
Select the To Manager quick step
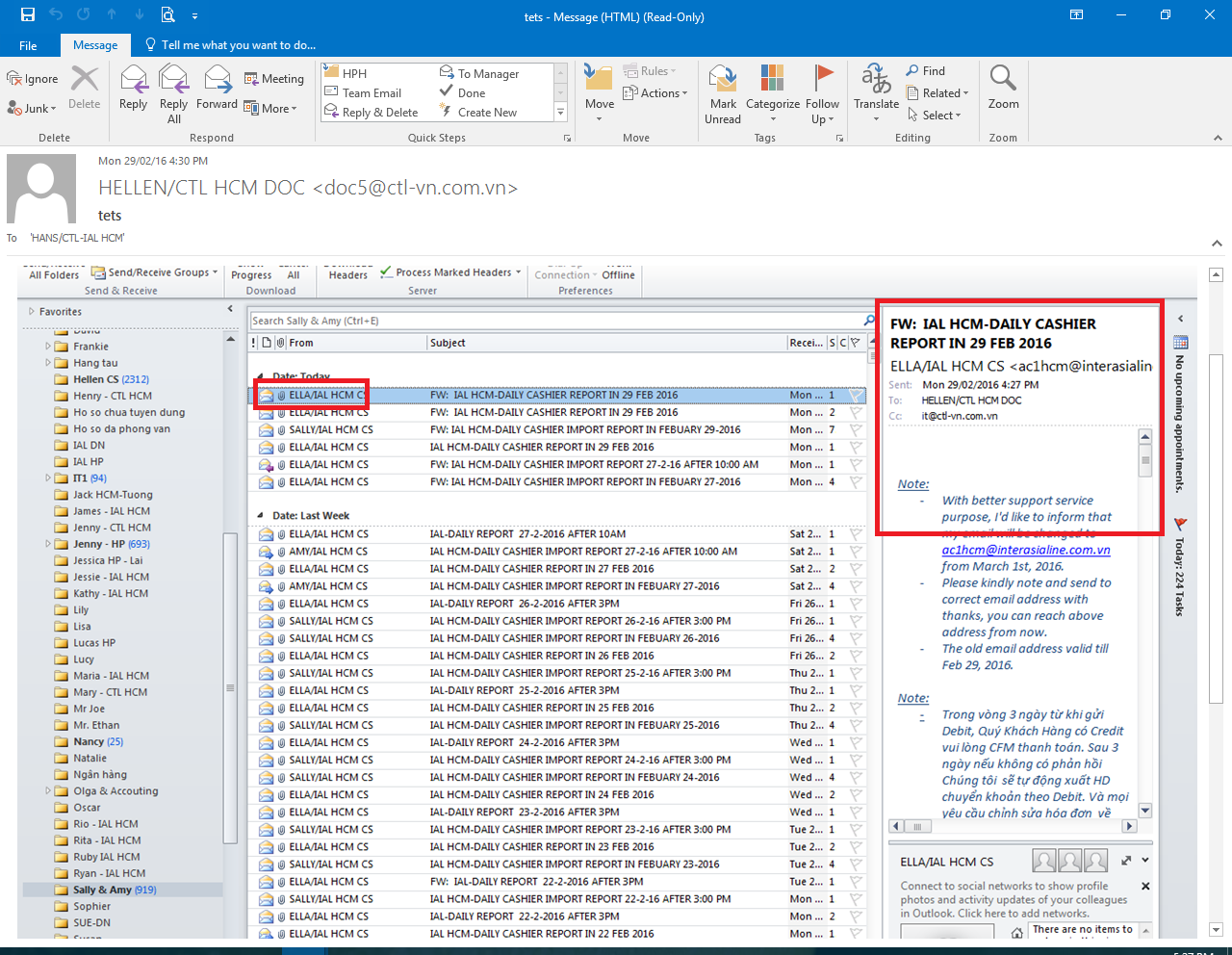click(x=479, y=73)
